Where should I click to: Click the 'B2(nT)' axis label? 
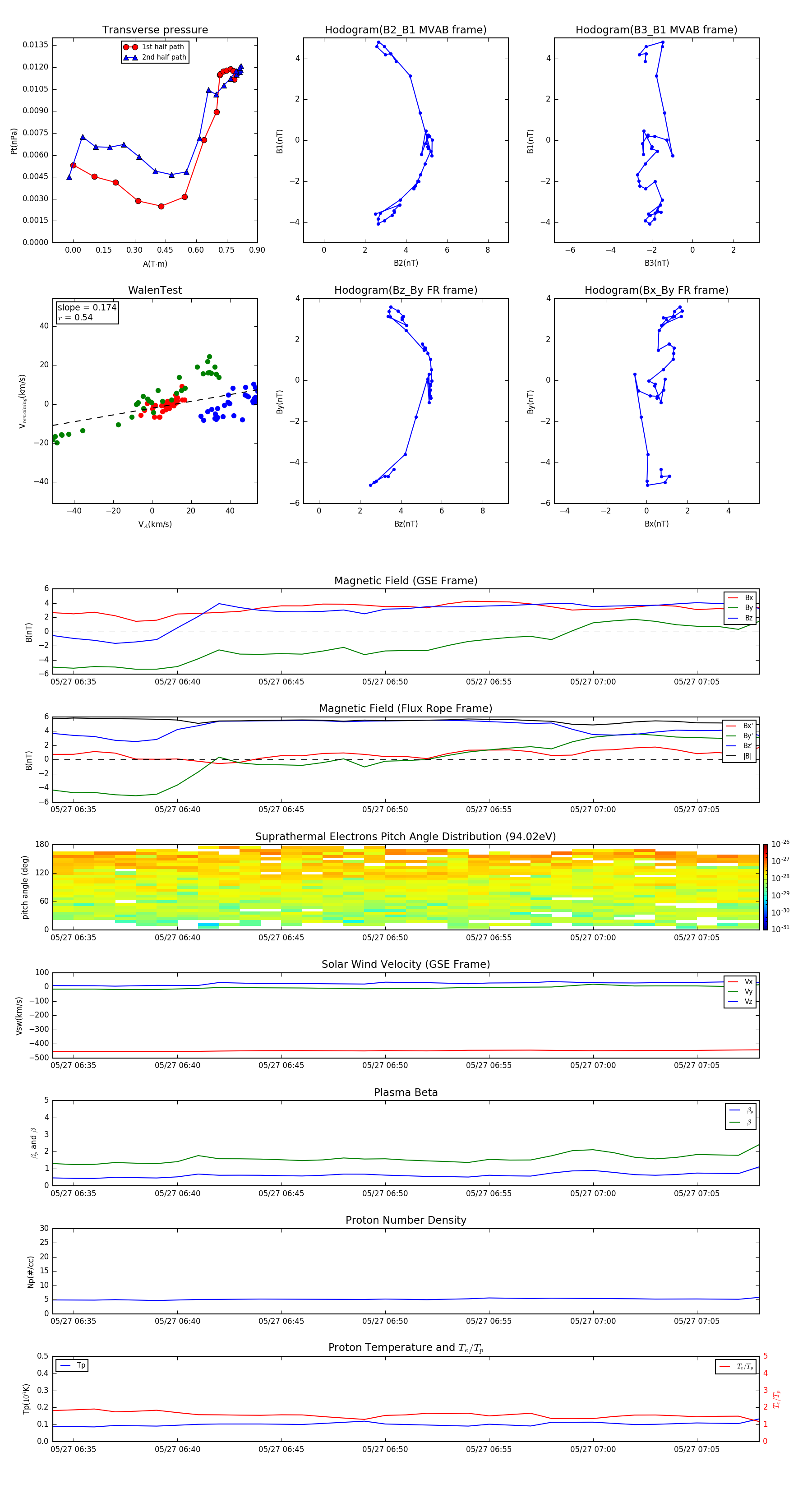[x=406, y=263]
